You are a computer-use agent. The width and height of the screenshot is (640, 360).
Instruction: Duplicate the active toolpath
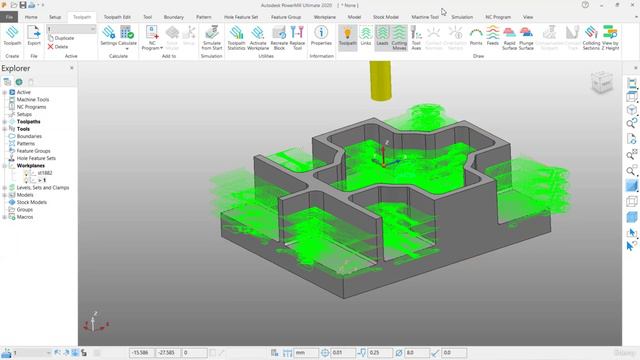point(61,38)
